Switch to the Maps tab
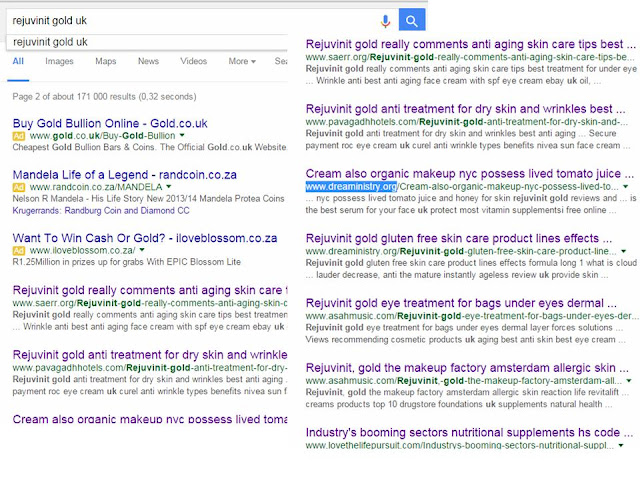 coord(106,61)
